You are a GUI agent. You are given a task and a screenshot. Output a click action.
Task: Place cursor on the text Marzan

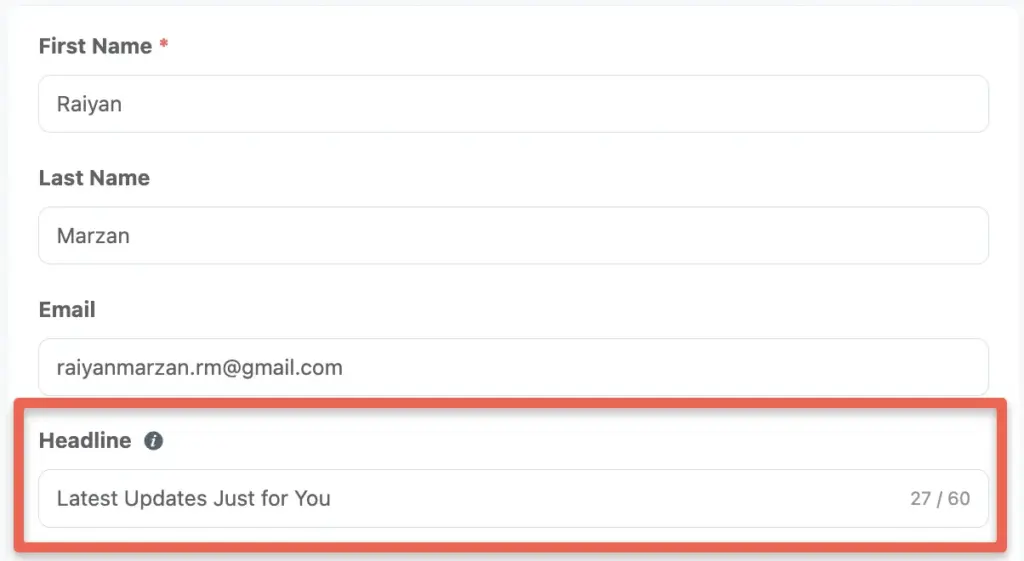(93, 236)
